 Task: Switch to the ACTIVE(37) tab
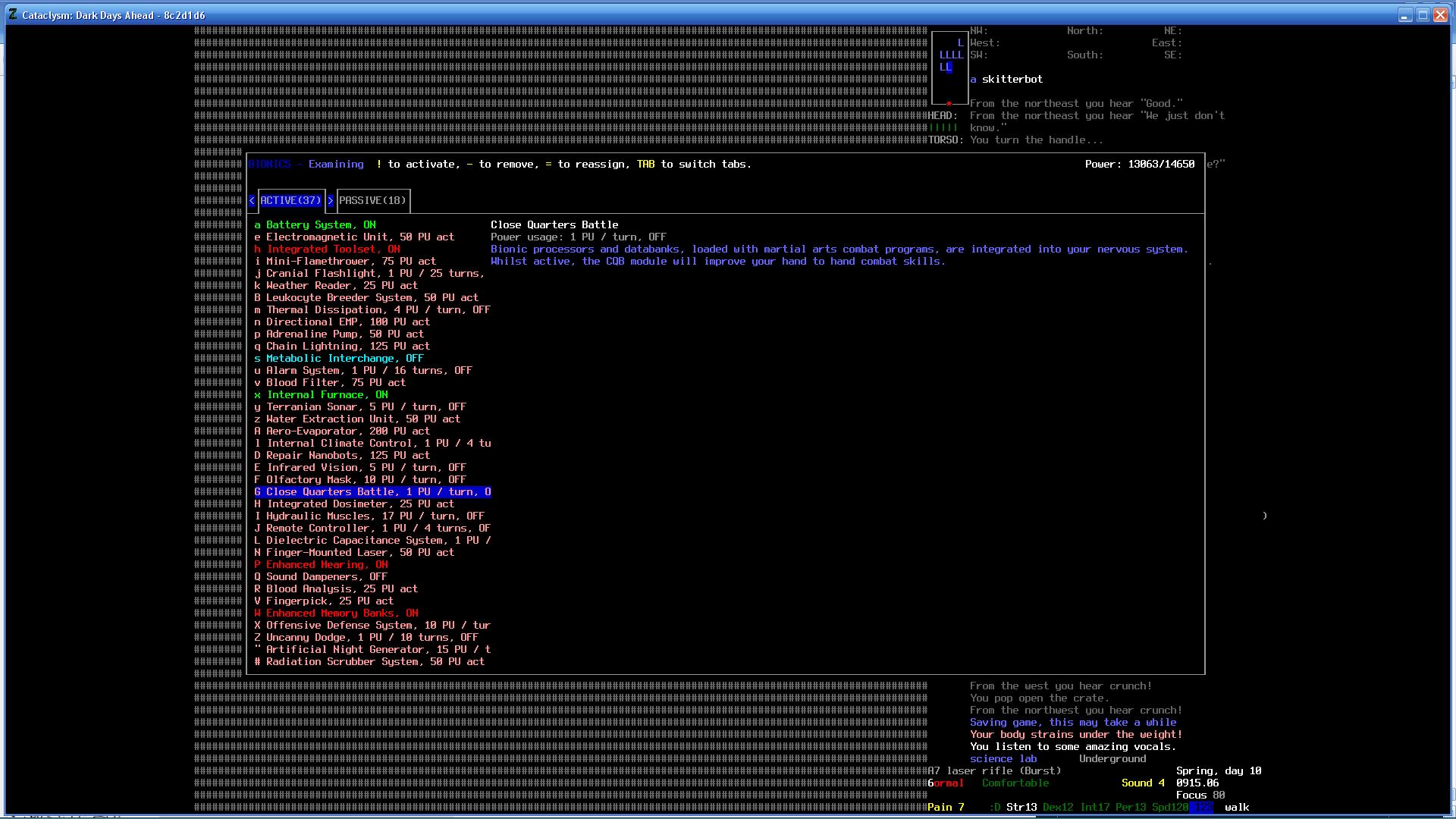[x=290, y=201]
